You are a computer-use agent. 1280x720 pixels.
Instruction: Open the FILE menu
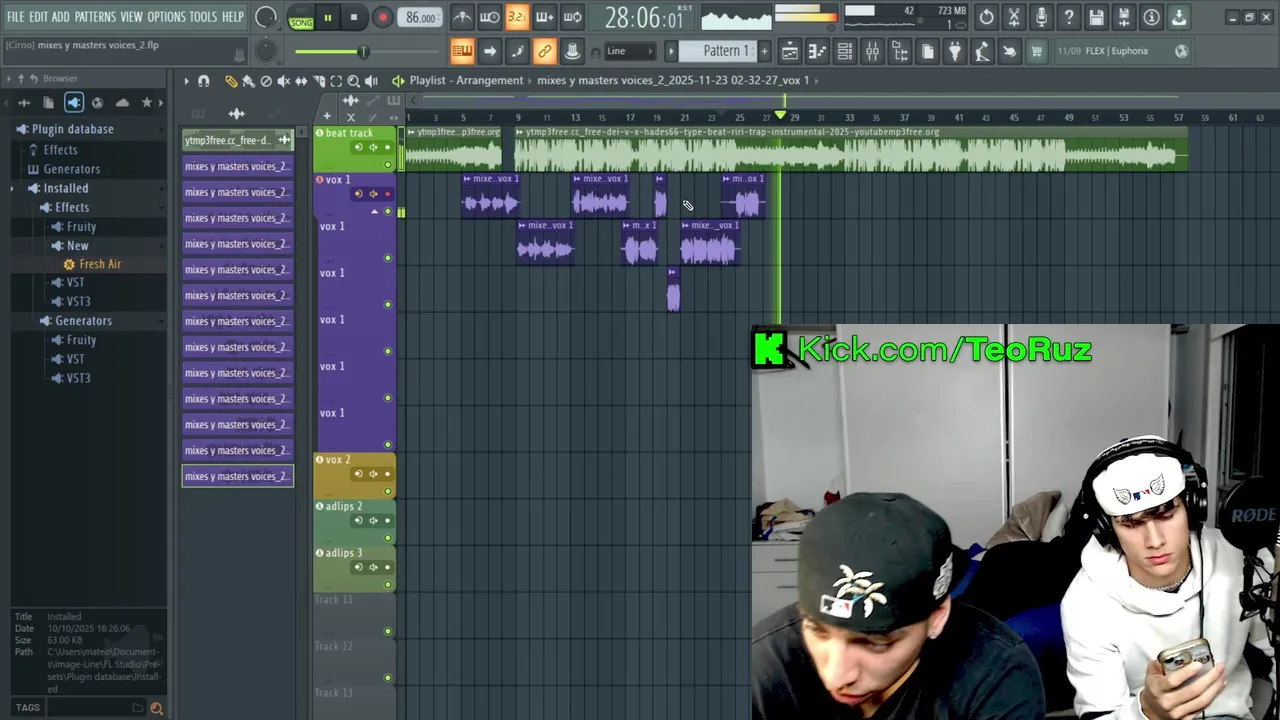click(16, 17)
